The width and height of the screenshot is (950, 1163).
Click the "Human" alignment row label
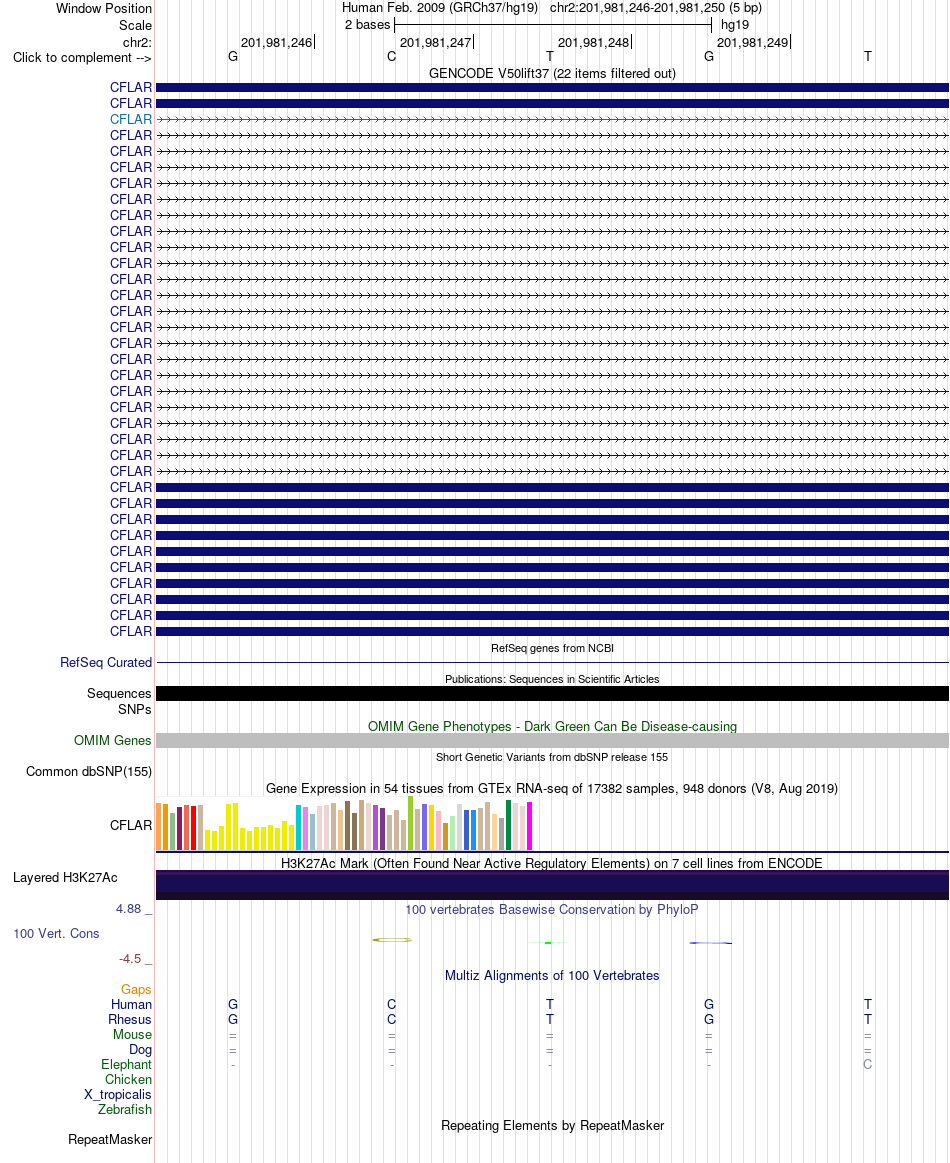pyautogui.click(x=131, y=1004)
